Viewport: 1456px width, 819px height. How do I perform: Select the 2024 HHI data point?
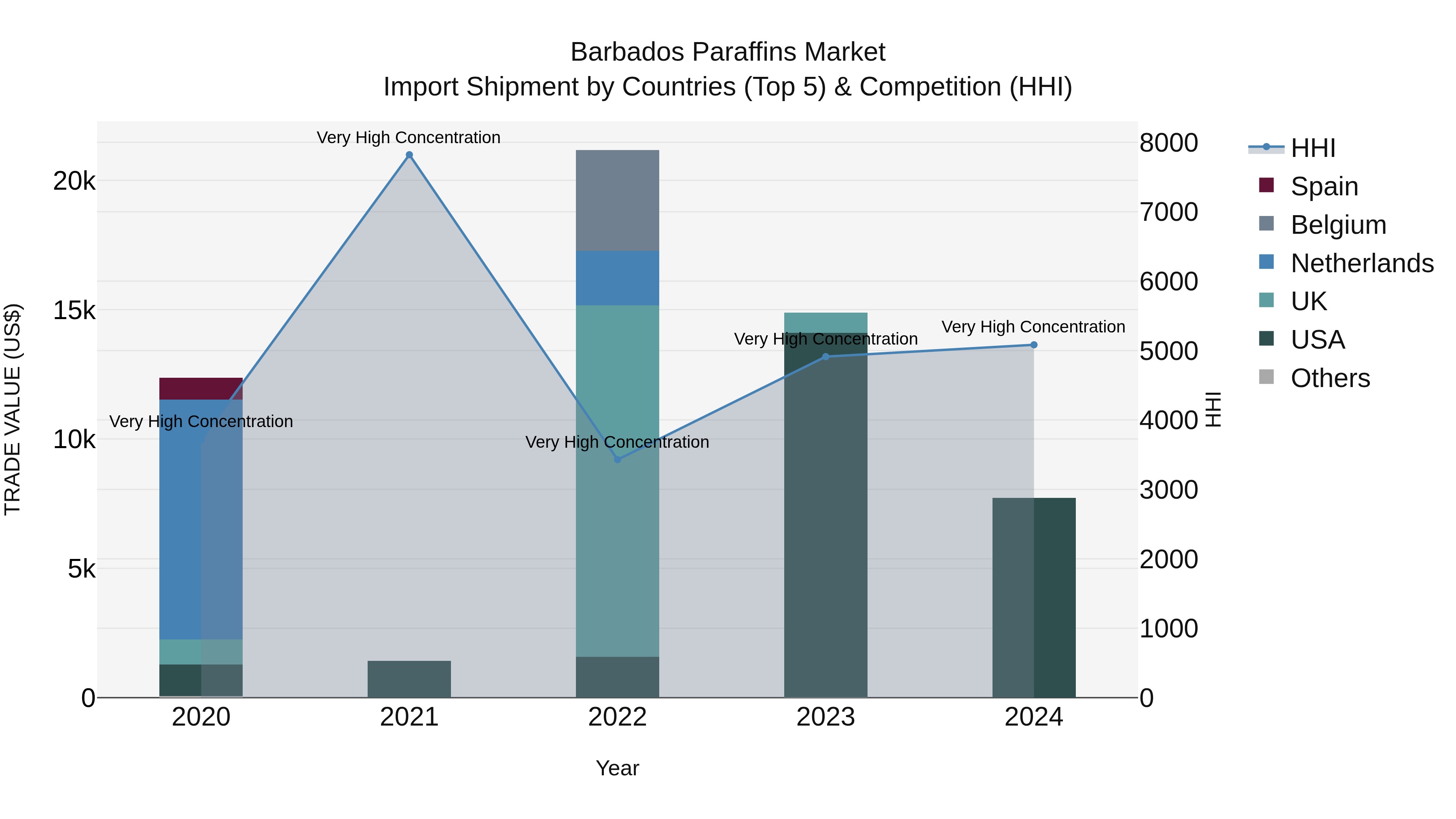pos(1034,345)
